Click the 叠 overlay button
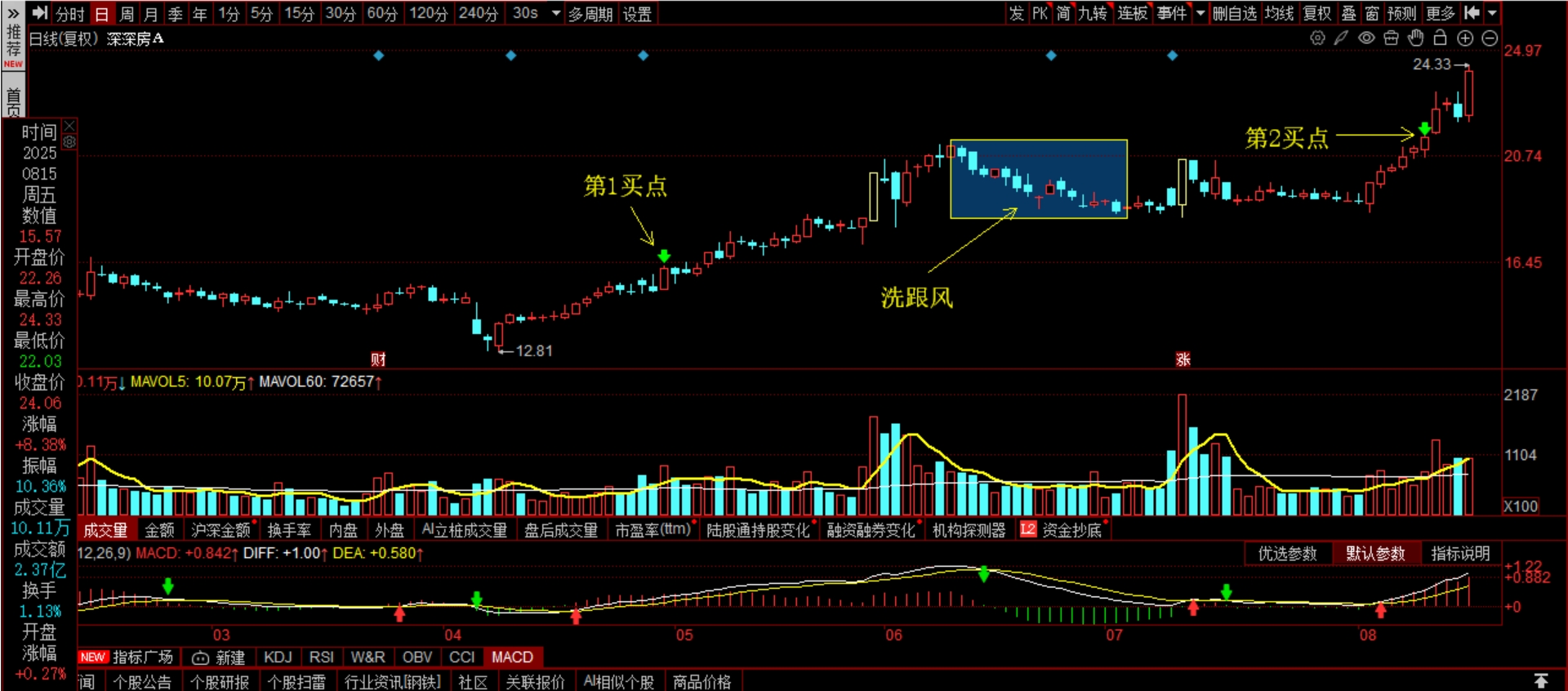Image resolution: width=1568 pixels, height=691 pixels. [1349, 13]
